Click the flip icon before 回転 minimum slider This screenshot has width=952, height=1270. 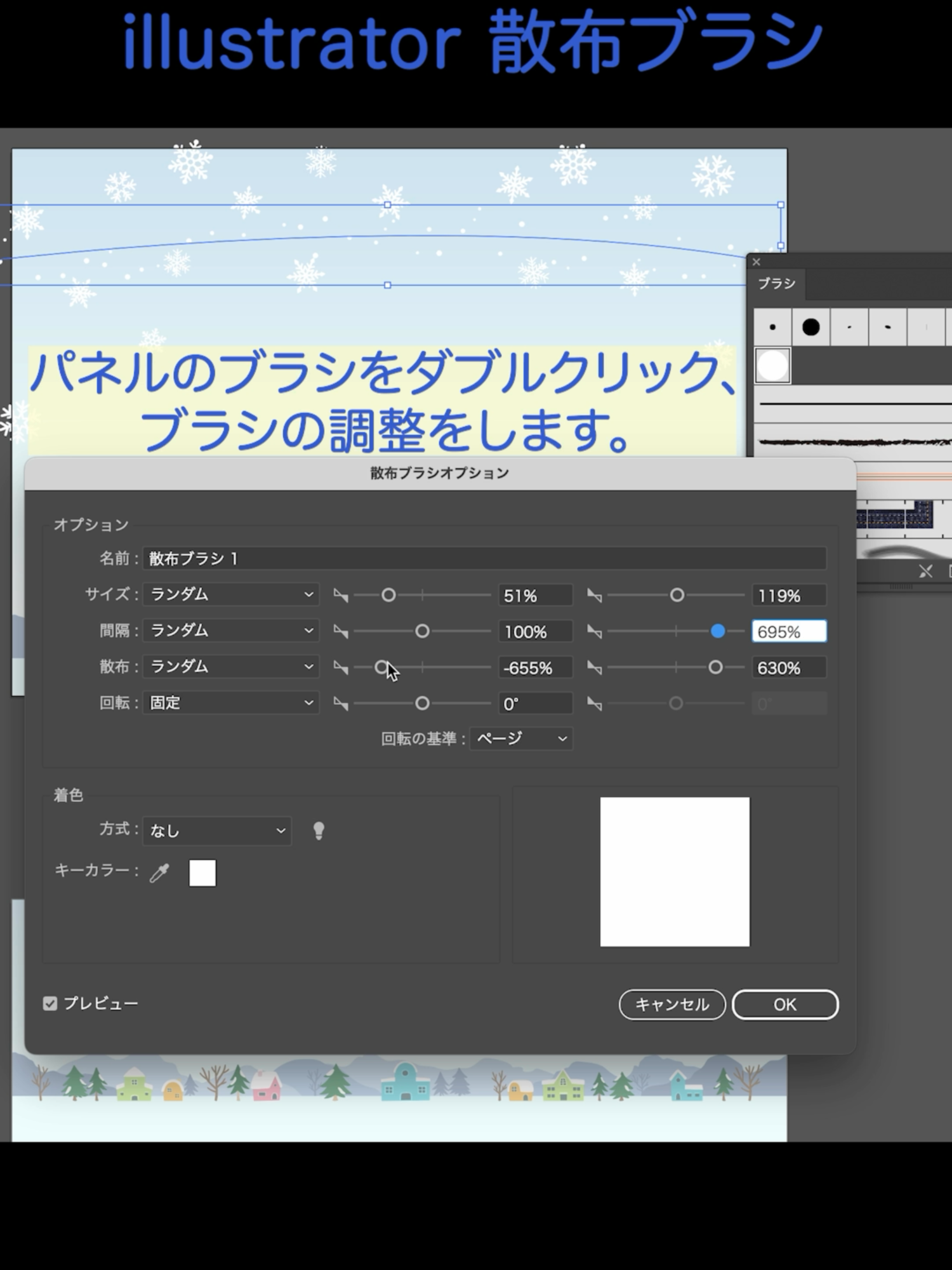[341, 704]
